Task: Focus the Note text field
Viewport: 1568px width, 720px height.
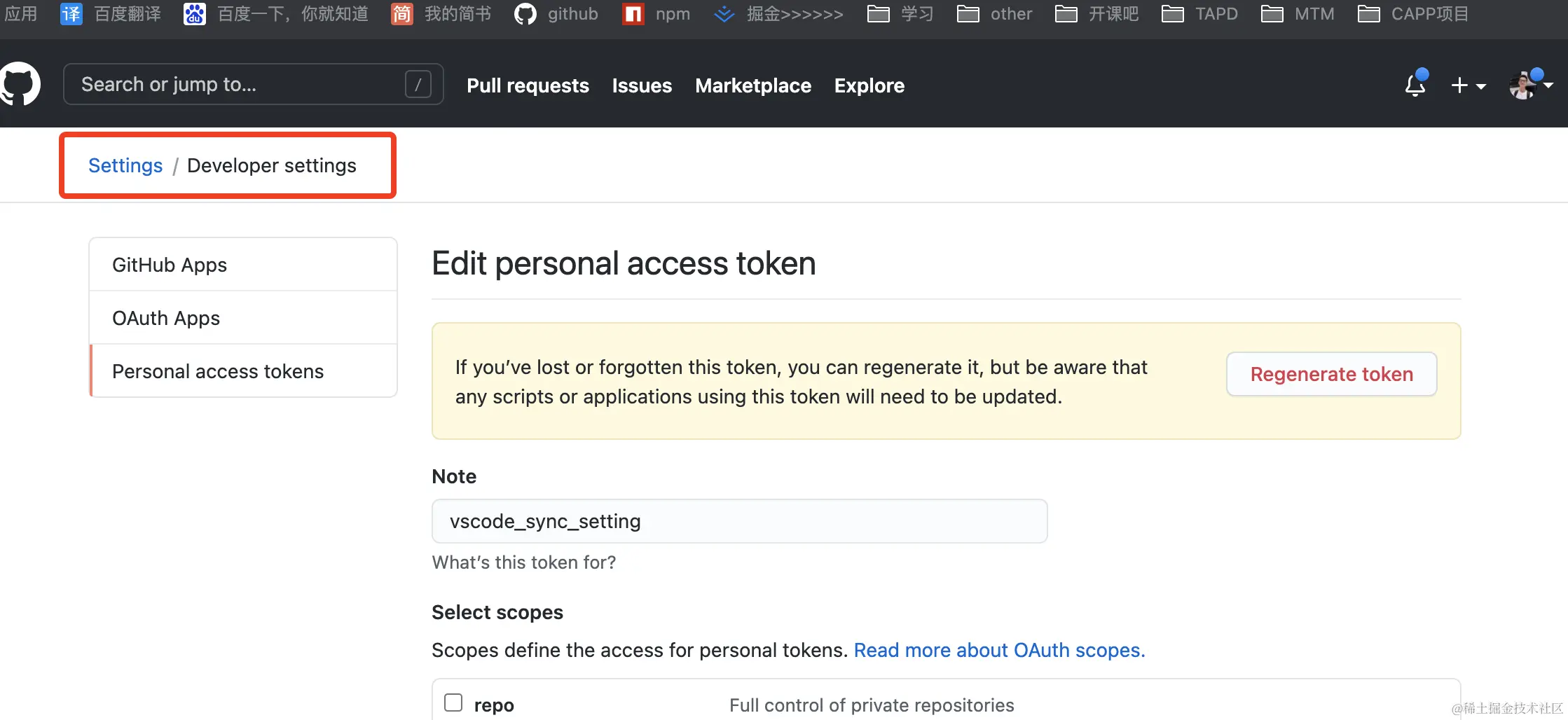Action: pos(739,521)
